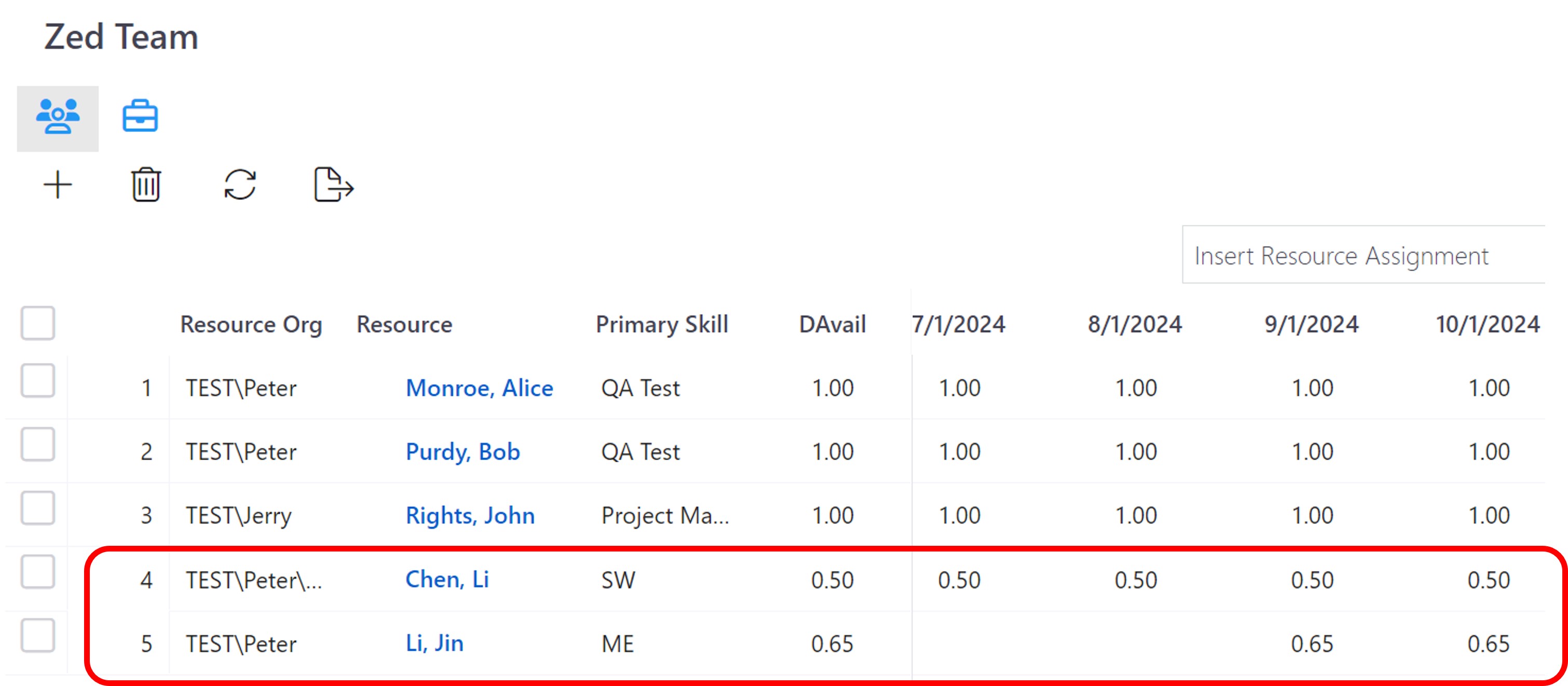Open the Insert Resource Assignment field
Image resolution: width=1568 pixels, height=686 pixels.
1364,255
